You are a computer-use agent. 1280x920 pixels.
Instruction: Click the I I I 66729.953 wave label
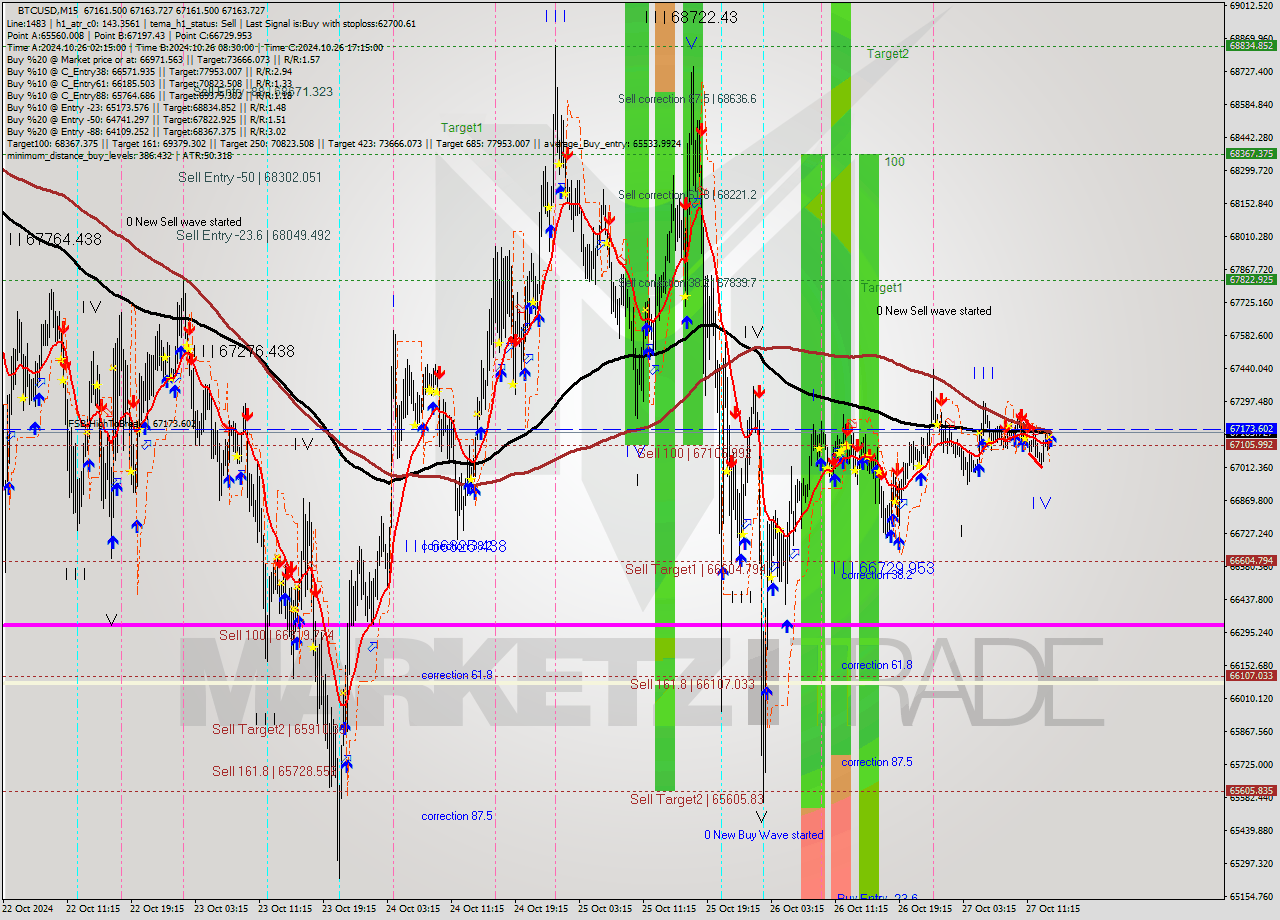coord(884,567)
